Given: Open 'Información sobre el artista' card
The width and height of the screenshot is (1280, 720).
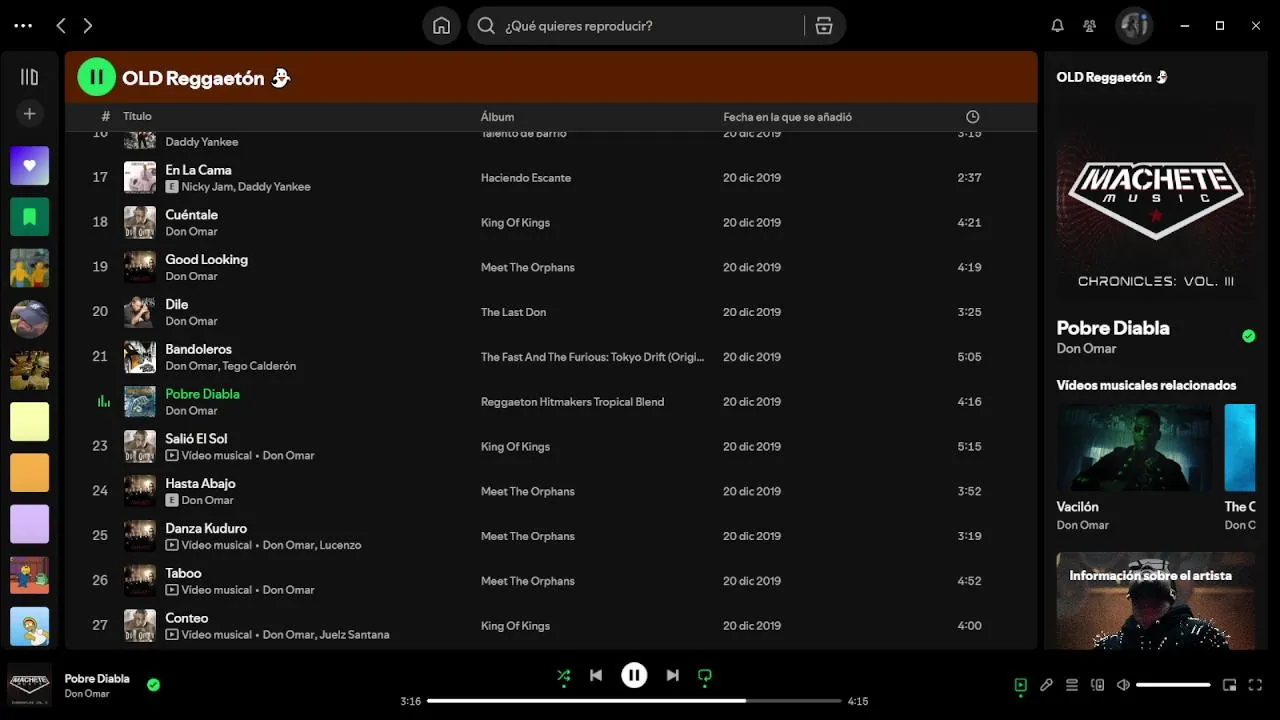Looking at the screenshot, I should (x=1156, y=600).
